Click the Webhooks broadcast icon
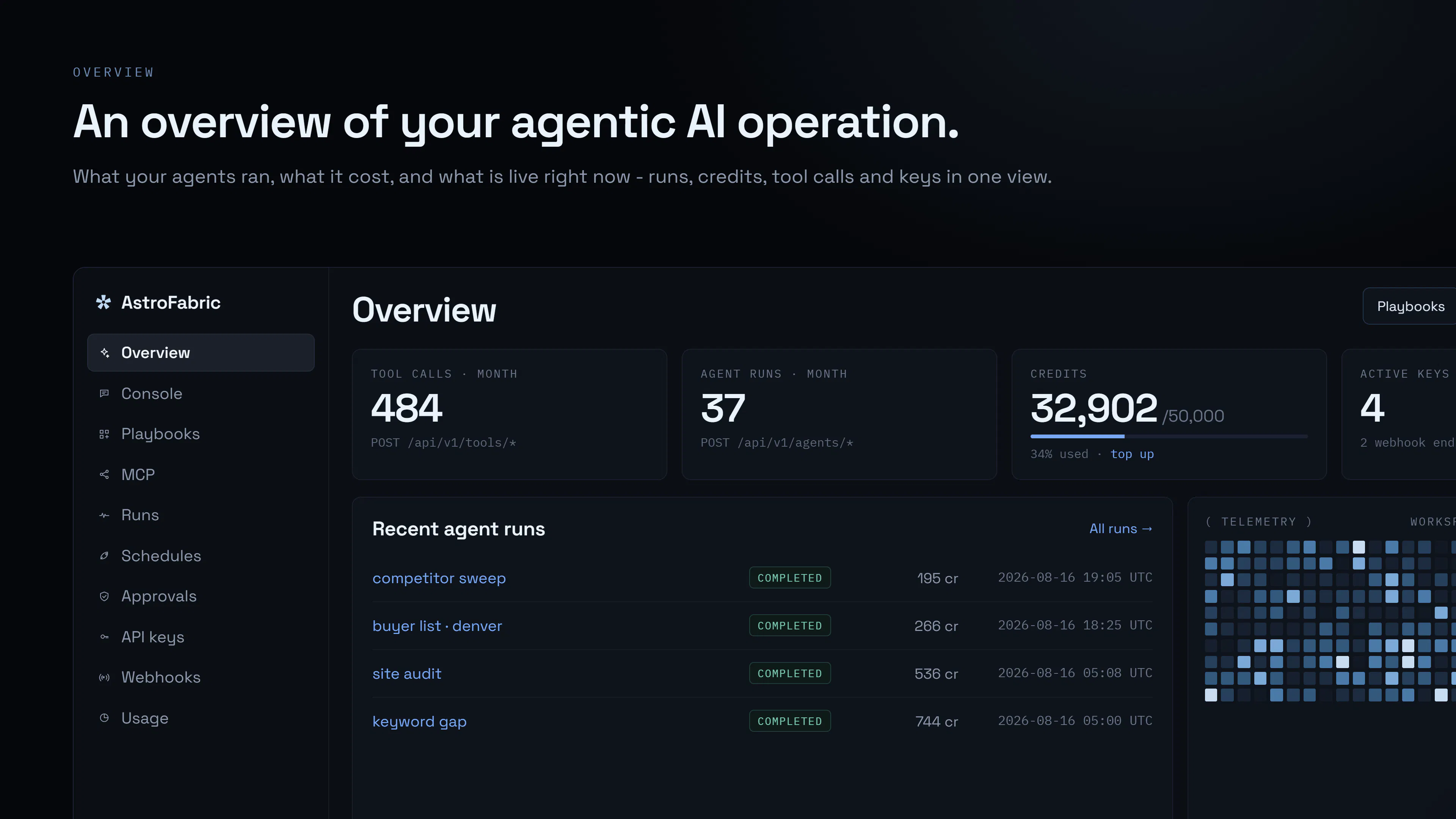Viewport: 1456px width, 819px height. (x=104, y=677)
